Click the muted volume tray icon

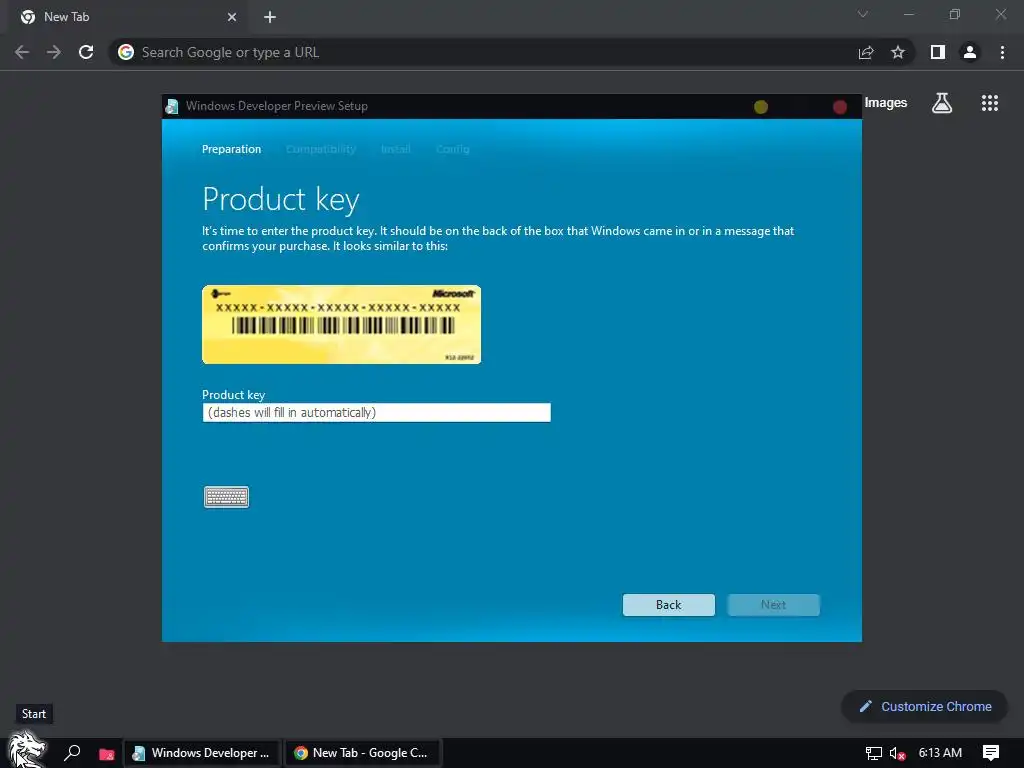[x=897, y=753]
